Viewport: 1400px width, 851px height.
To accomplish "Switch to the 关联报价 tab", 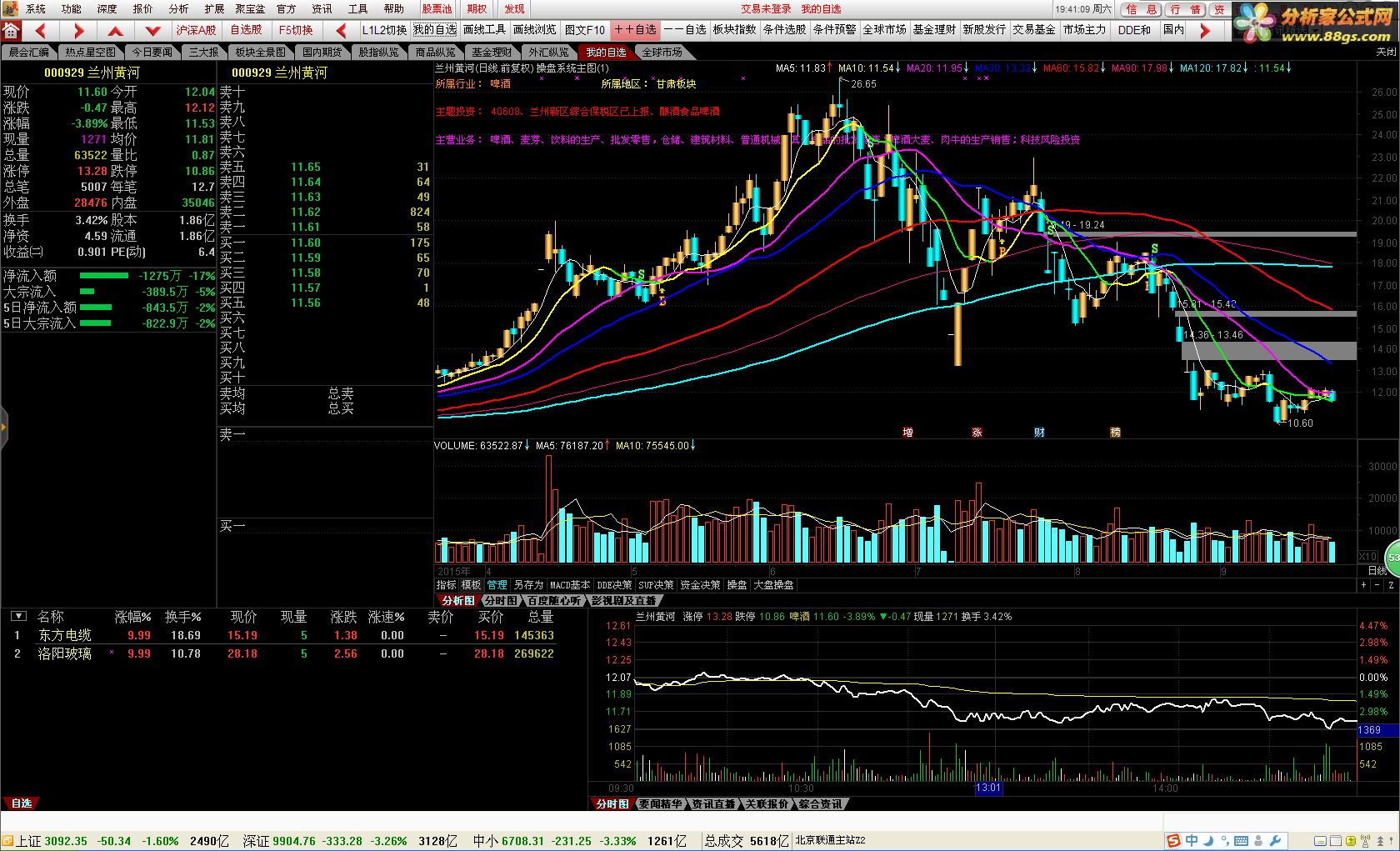I will pos(766,804).
